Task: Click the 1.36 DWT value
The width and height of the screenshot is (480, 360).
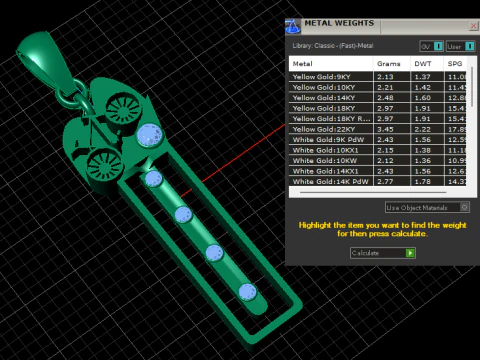Action: coord(423,161)
